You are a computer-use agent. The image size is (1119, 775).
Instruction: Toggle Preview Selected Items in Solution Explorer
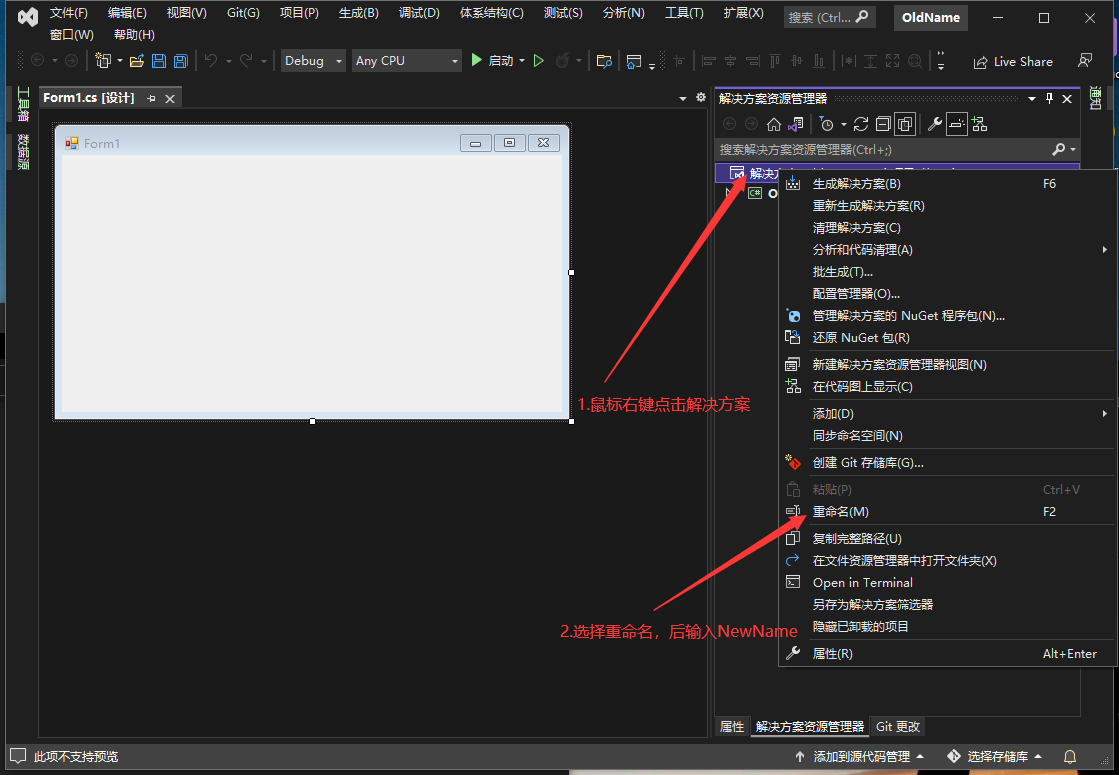coord(957,123)
